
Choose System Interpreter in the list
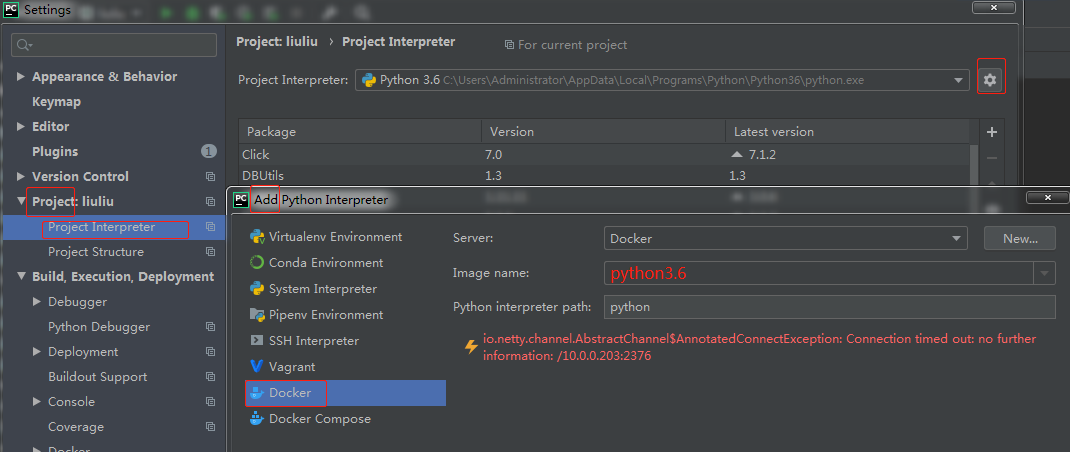pos(322,289)
